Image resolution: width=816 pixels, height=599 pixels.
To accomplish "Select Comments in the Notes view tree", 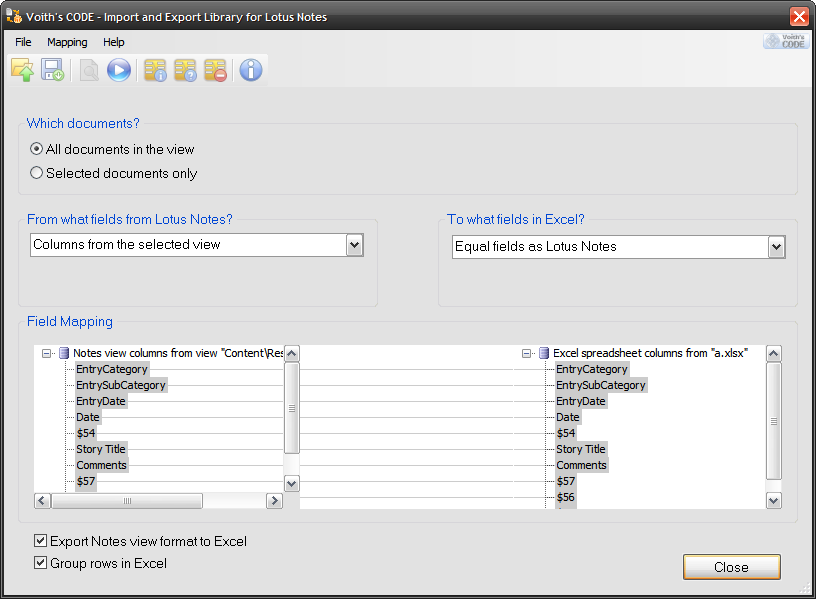I will (101, 465).
